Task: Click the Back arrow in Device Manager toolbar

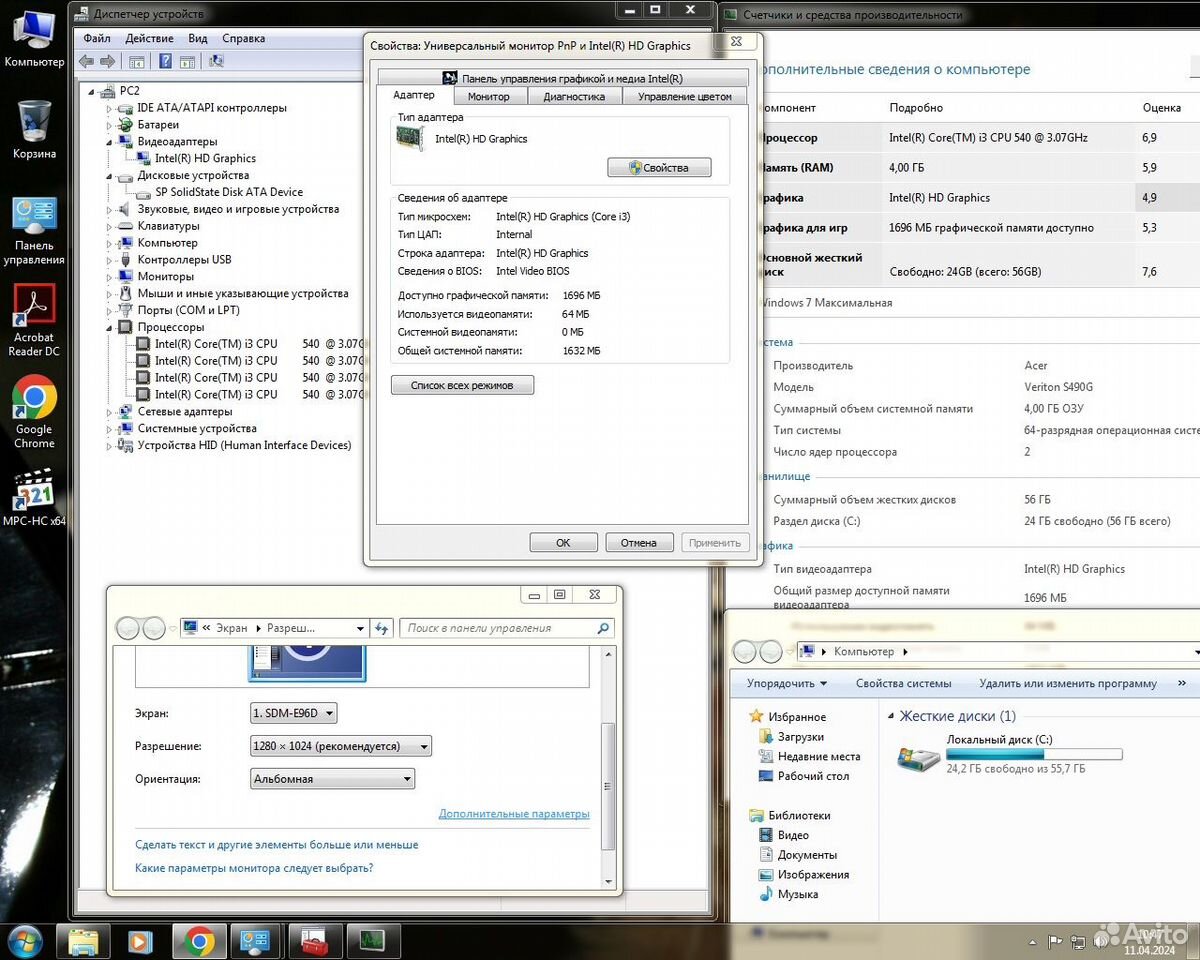Action: (86, 61)
